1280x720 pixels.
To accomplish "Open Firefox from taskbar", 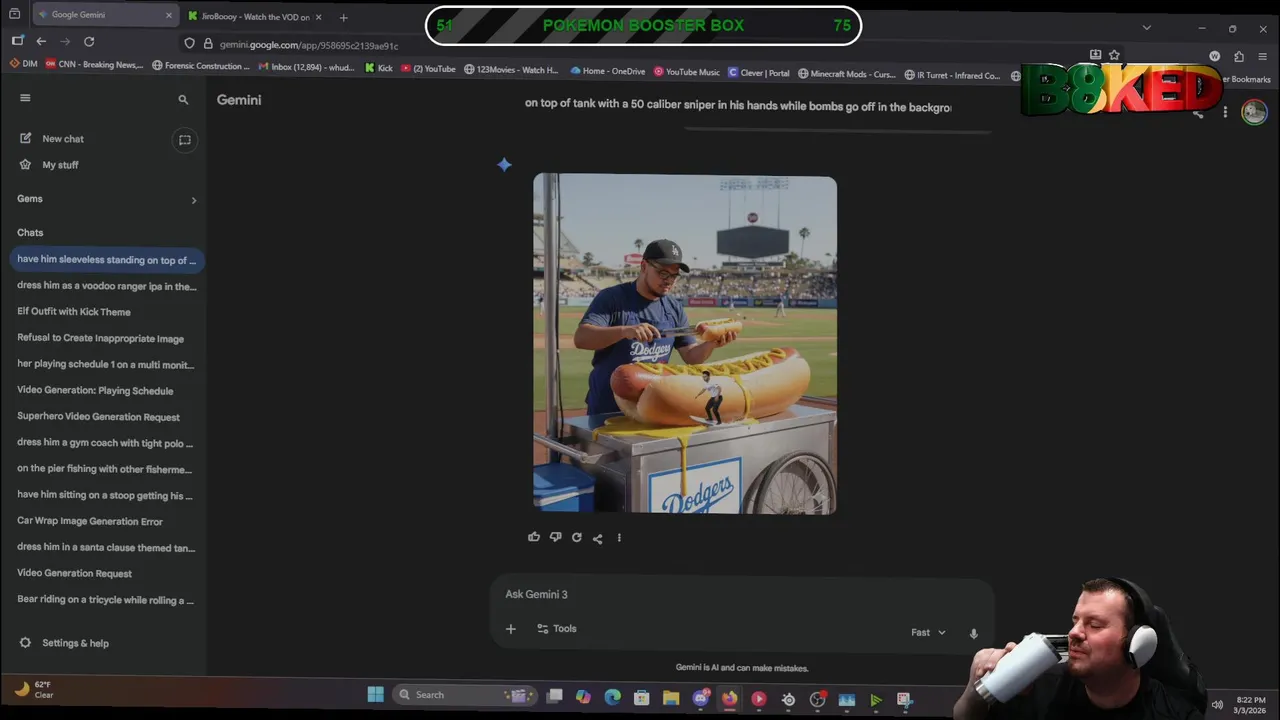I will [729, 699].
